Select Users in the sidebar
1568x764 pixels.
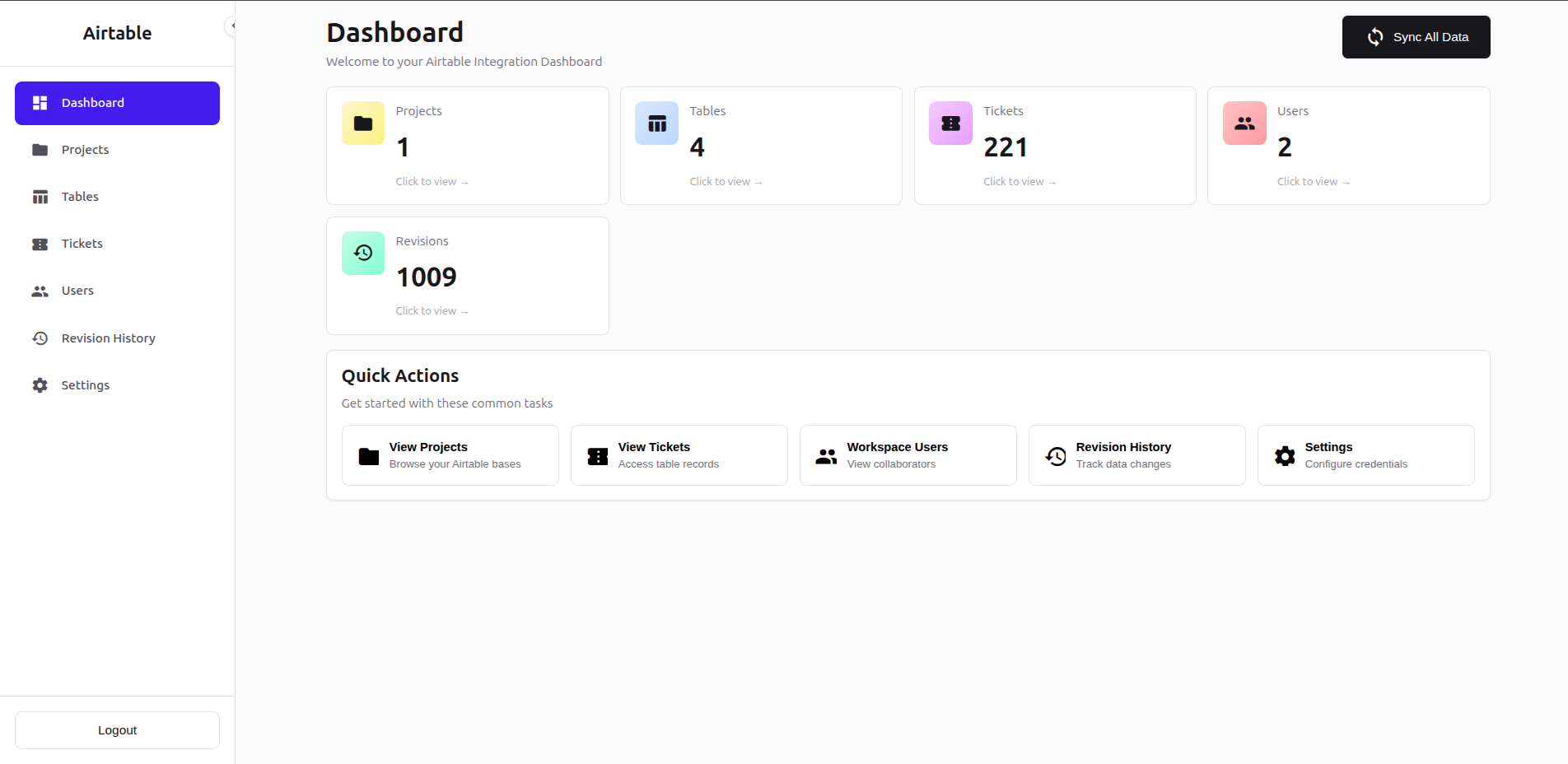point(77,291)
